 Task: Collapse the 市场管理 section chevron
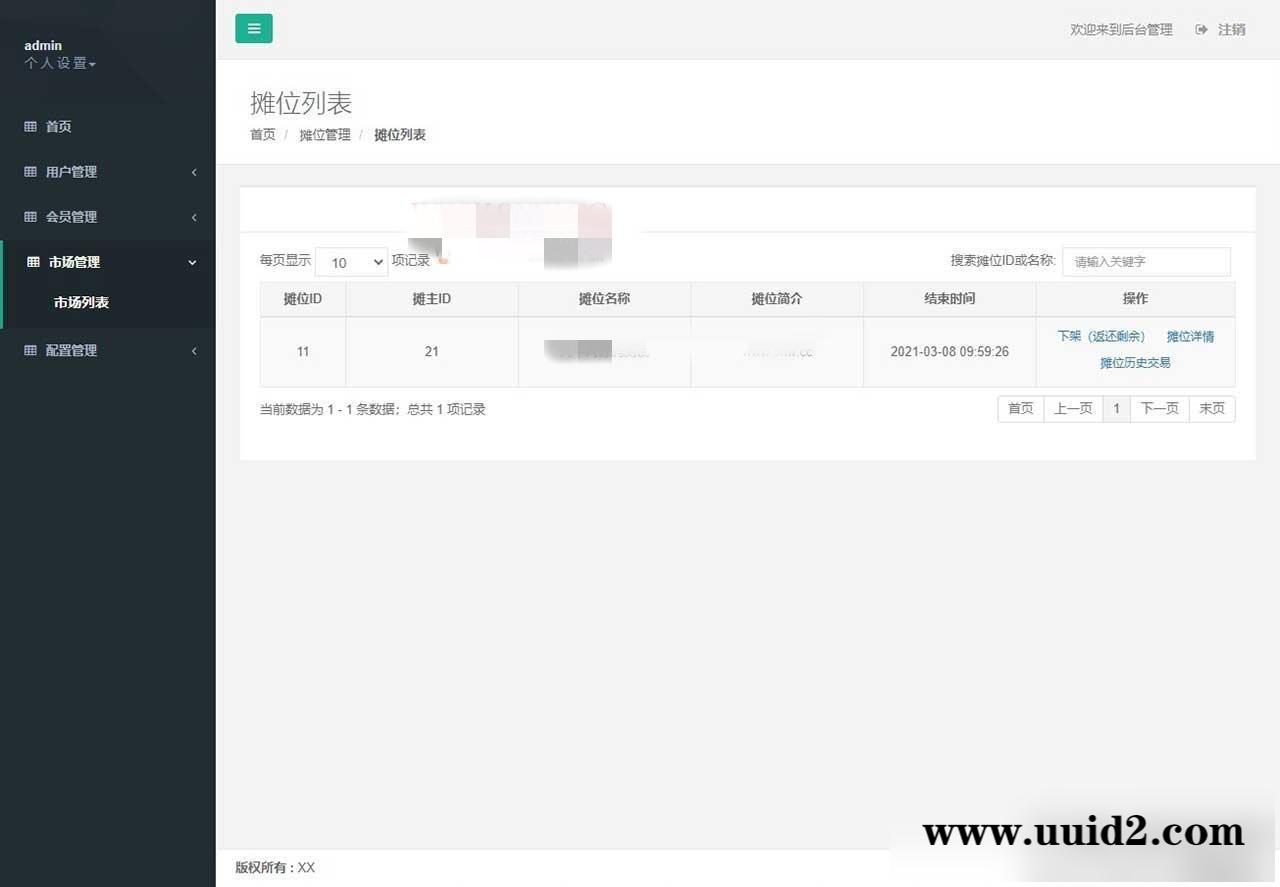coord(192,262)
